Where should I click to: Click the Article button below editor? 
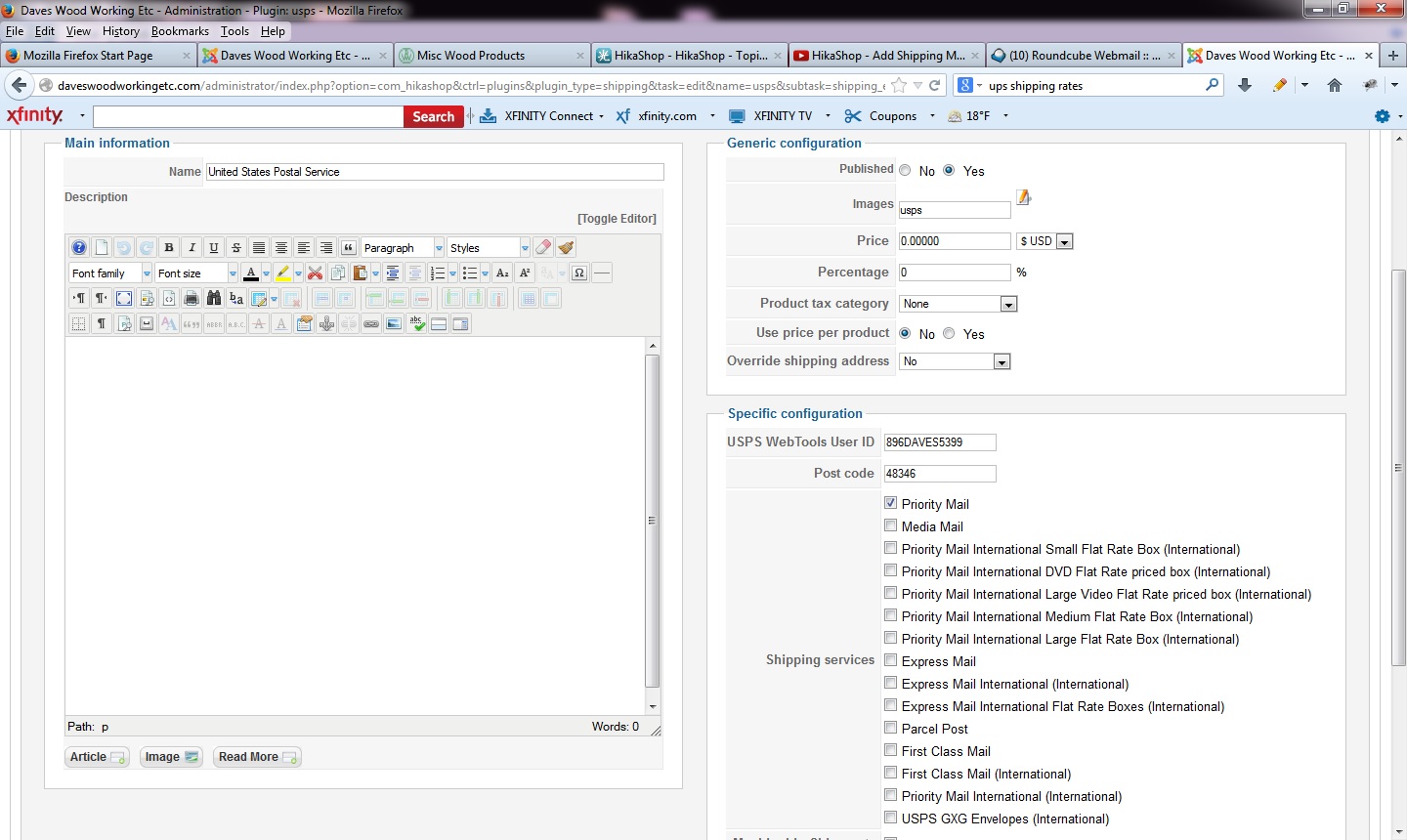(x=97, y=757)
